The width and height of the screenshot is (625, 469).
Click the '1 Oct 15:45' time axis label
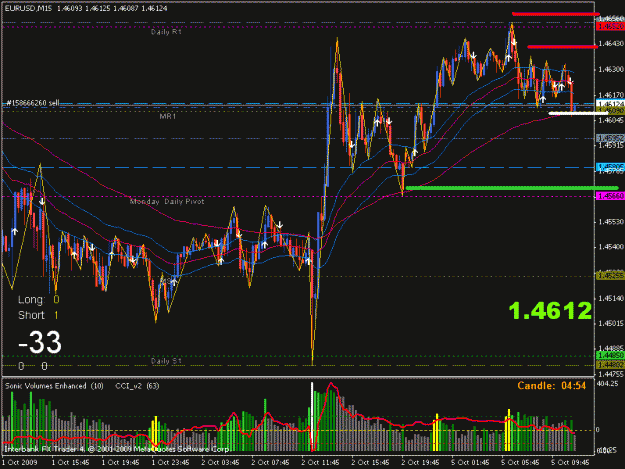[x=70, y=462]
